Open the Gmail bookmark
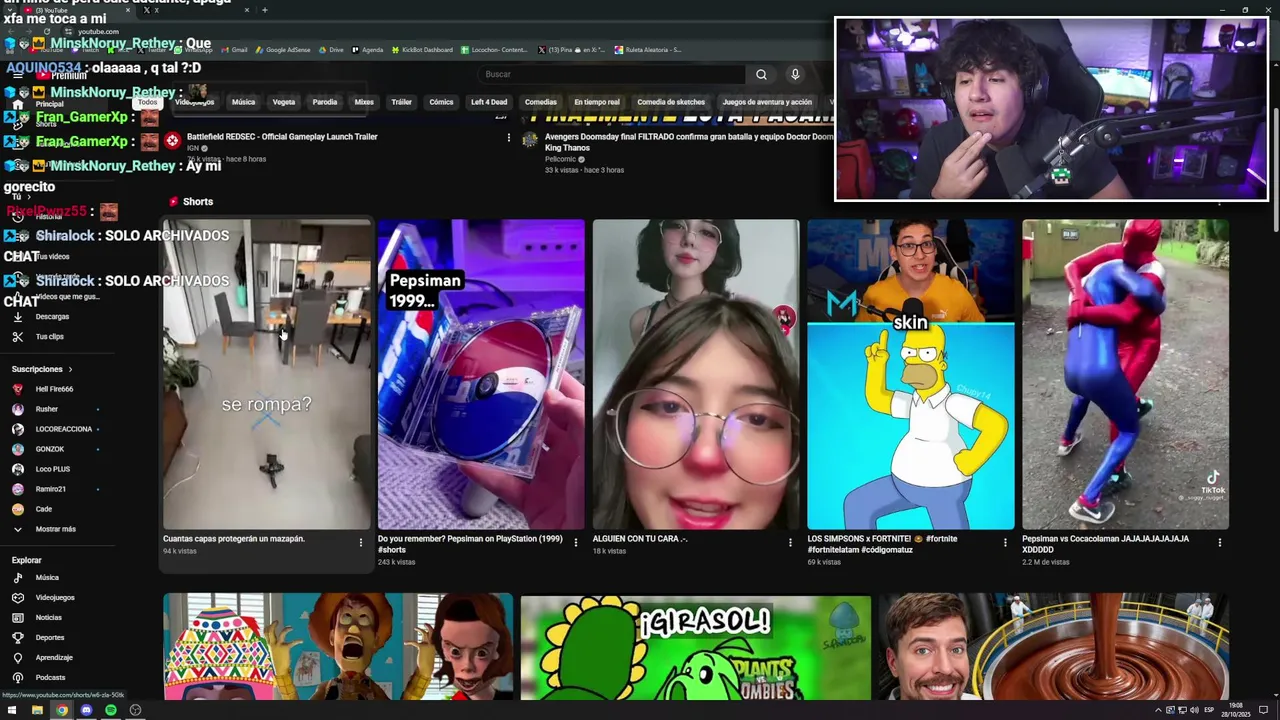 click(234, 50)
